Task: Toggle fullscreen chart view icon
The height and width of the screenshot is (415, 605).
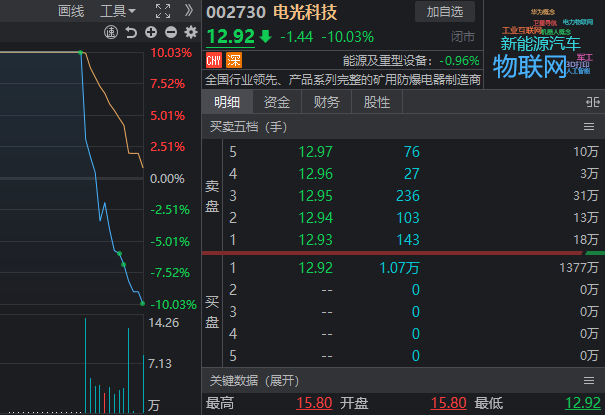Action: click(x=163, y=11)
